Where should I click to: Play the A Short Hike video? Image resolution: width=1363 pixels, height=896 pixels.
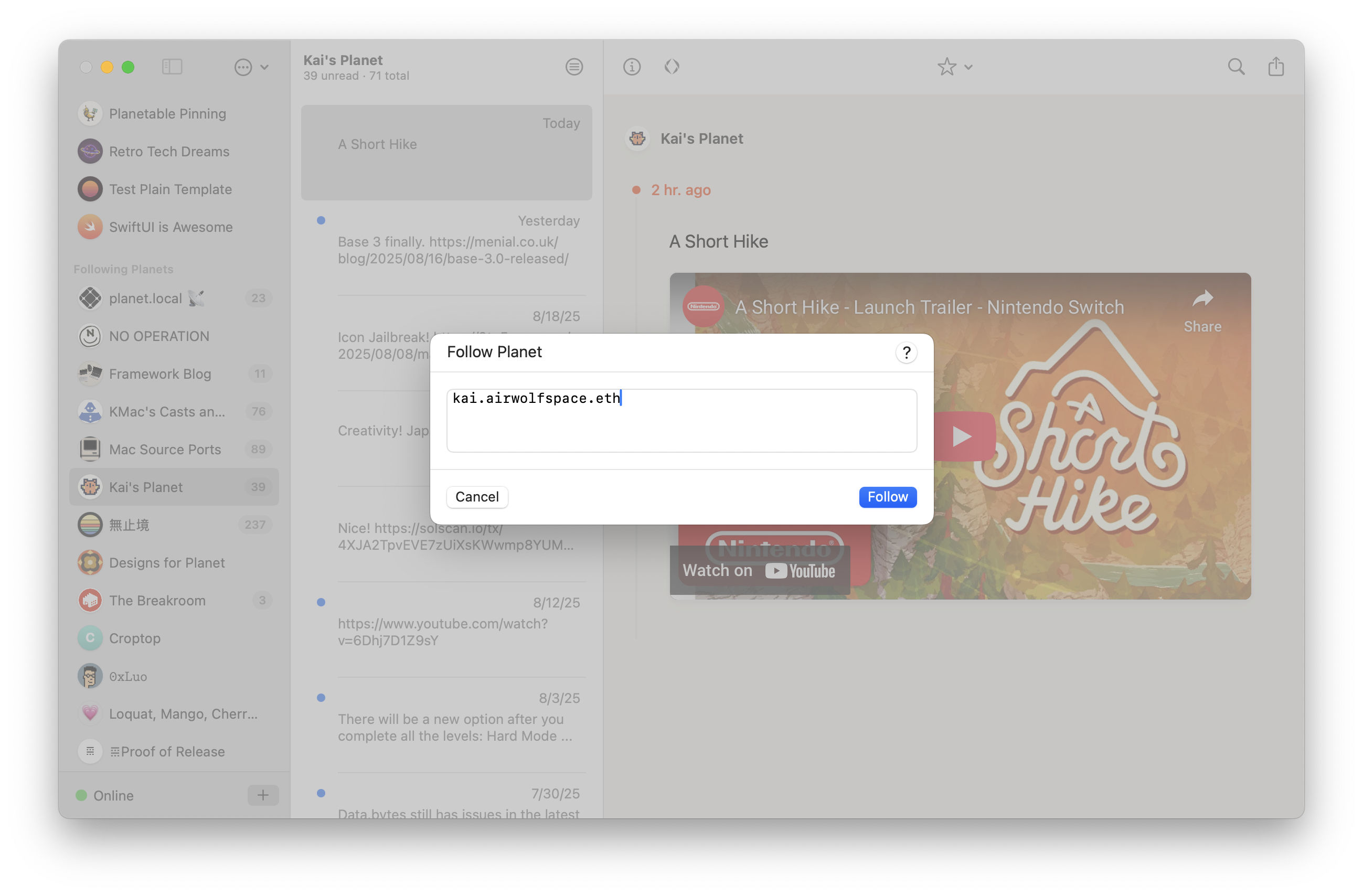(x=963, y=437)
